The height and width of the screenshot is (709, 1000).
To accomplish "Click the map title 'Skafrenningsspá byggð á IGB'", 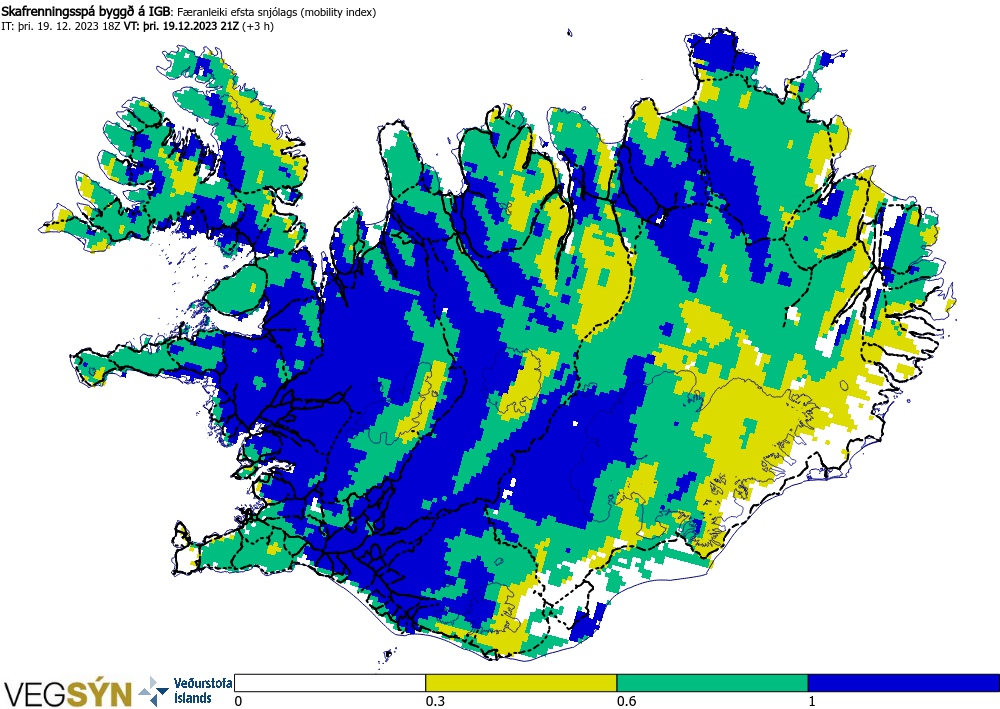I will (x=86, y=11).
